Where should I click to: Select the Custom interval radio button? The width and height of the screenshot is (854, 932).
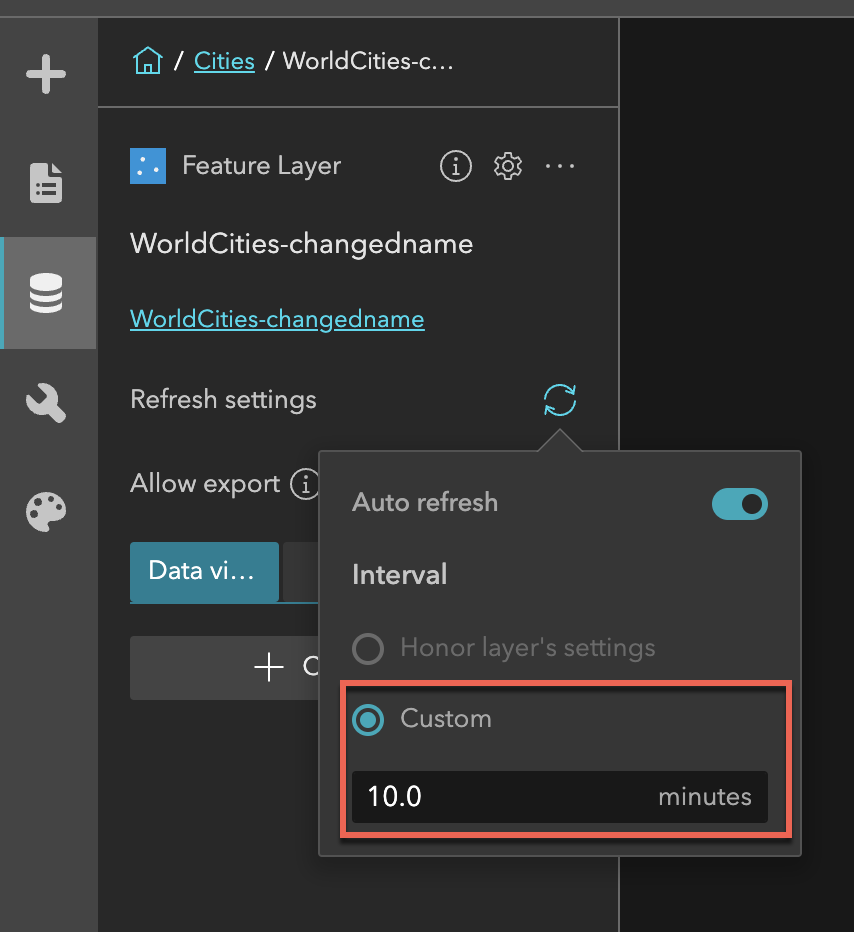(368, 719)
